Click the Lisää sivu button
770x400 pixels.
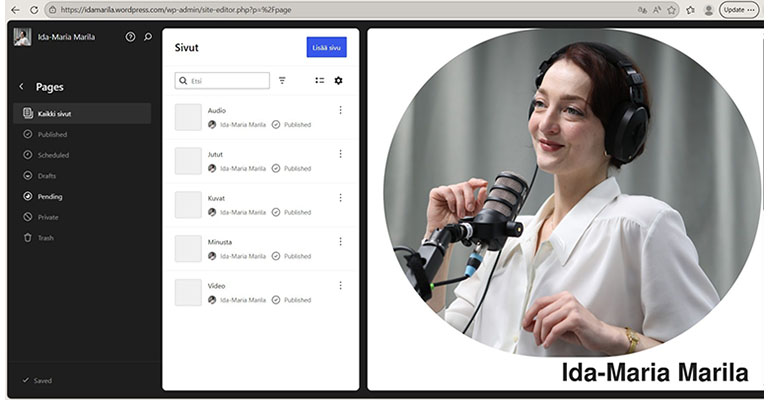pyautogui.click(x=326, y=48)
